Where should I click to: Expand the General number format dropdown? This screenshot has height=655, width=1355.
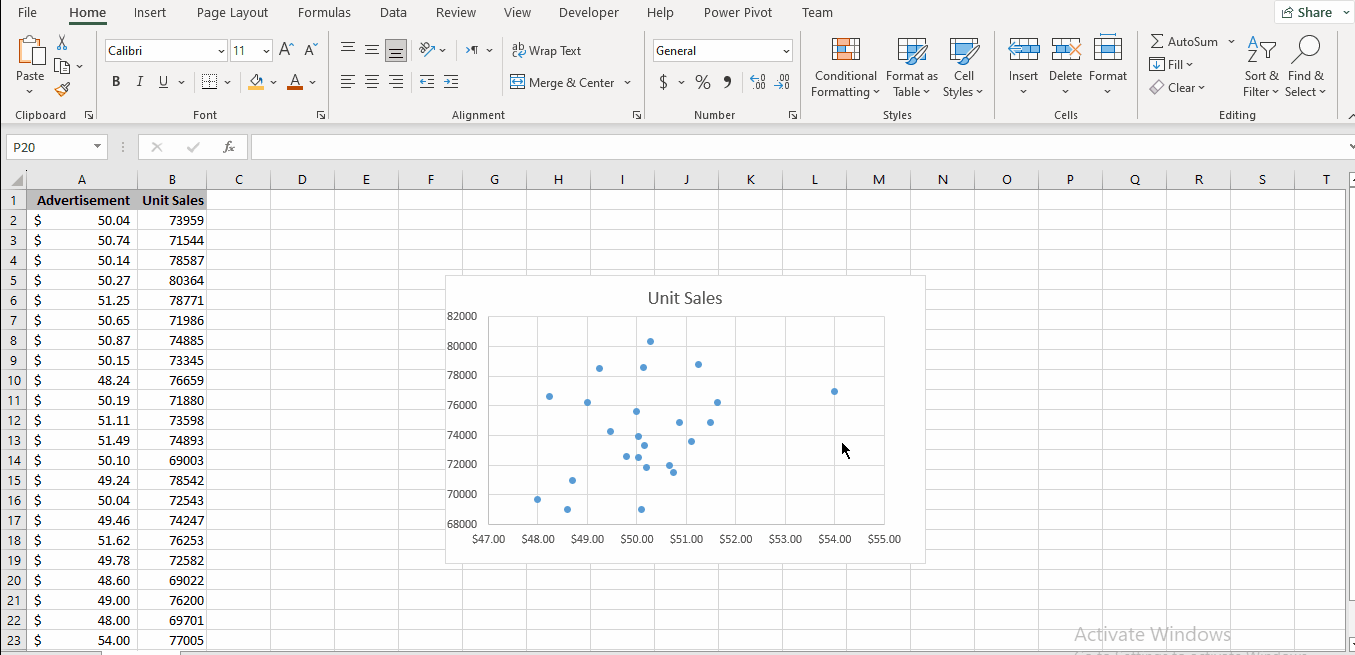[x=786, y=51]
